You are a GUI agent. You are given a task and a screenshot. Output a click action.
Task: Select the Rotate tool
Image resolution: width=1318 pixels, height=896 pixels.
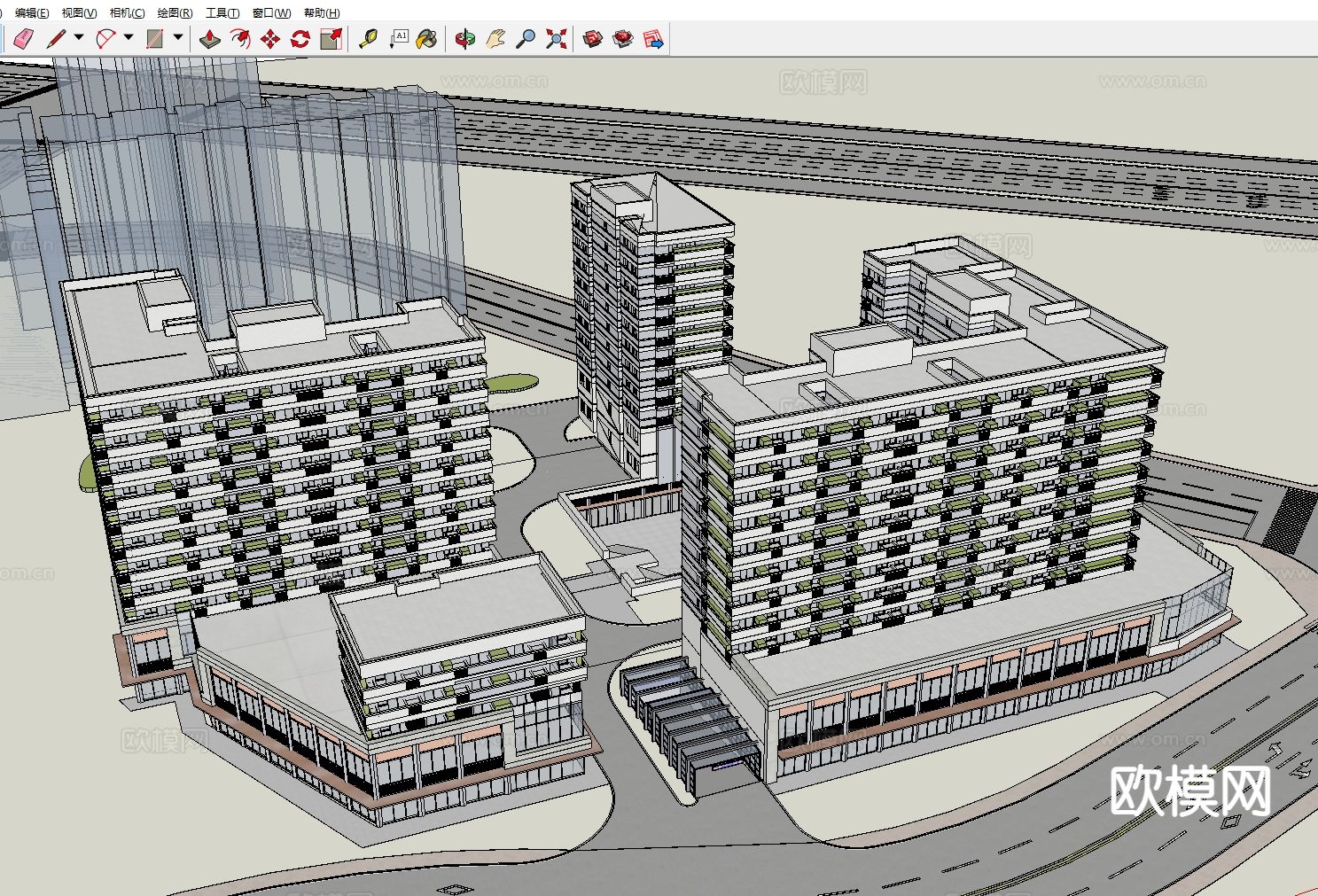click(x=300, y=39)
